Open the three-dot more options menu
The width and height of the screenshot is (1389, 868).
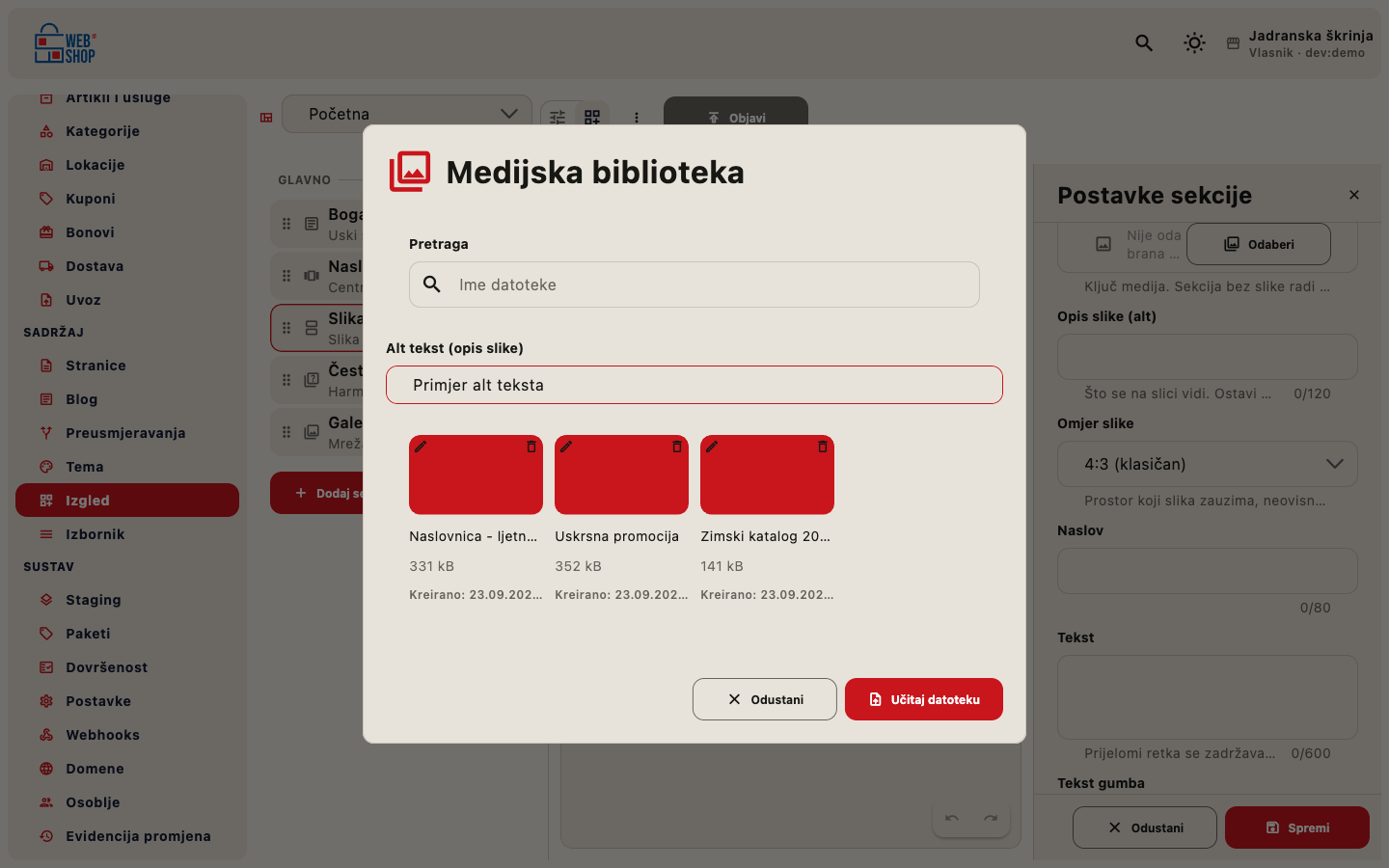pyautogui.click(x=637, y=118)
